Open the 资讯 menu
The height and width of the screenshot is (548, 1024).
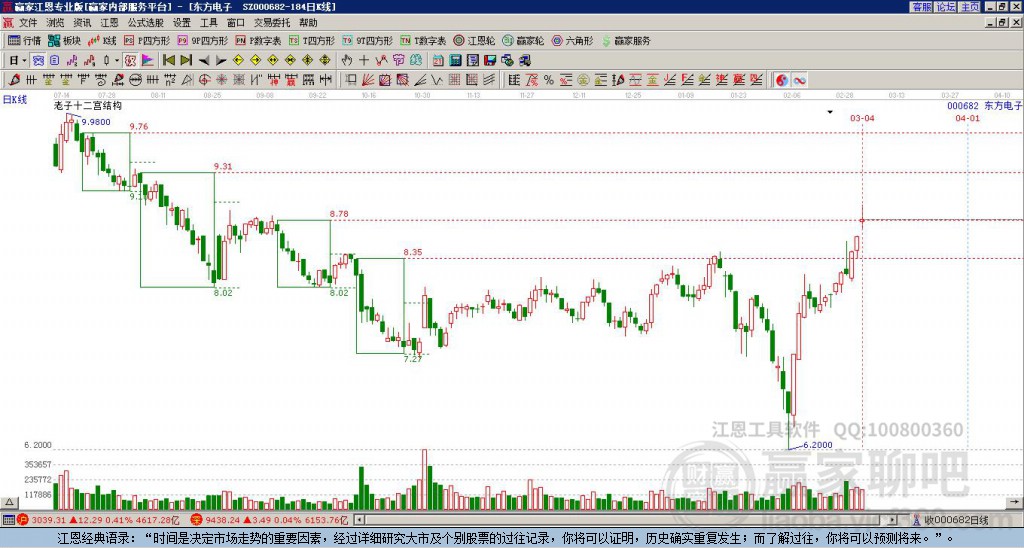82,22
